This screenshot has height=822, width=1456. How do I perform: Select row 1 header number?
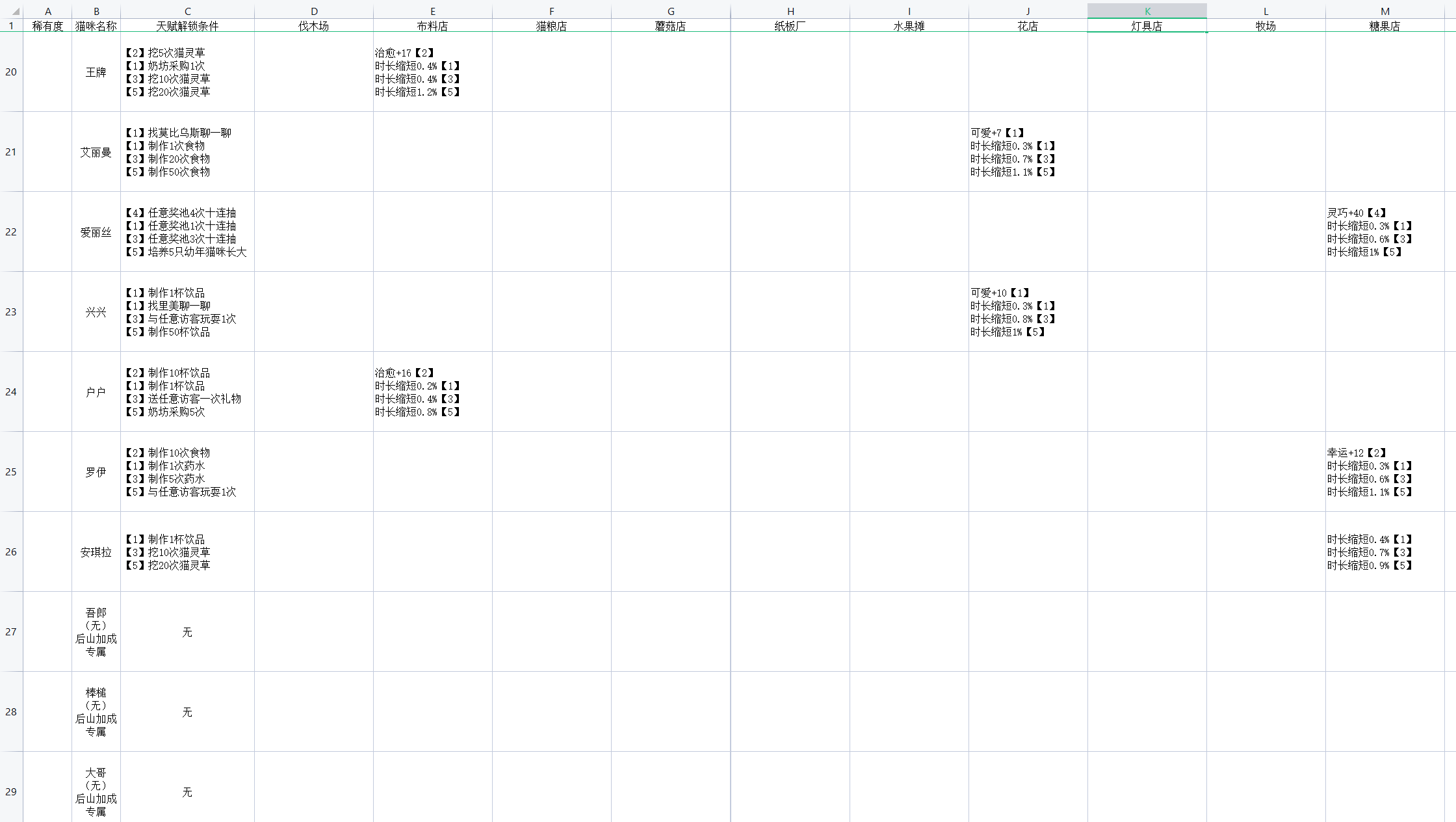click(11, 26)
